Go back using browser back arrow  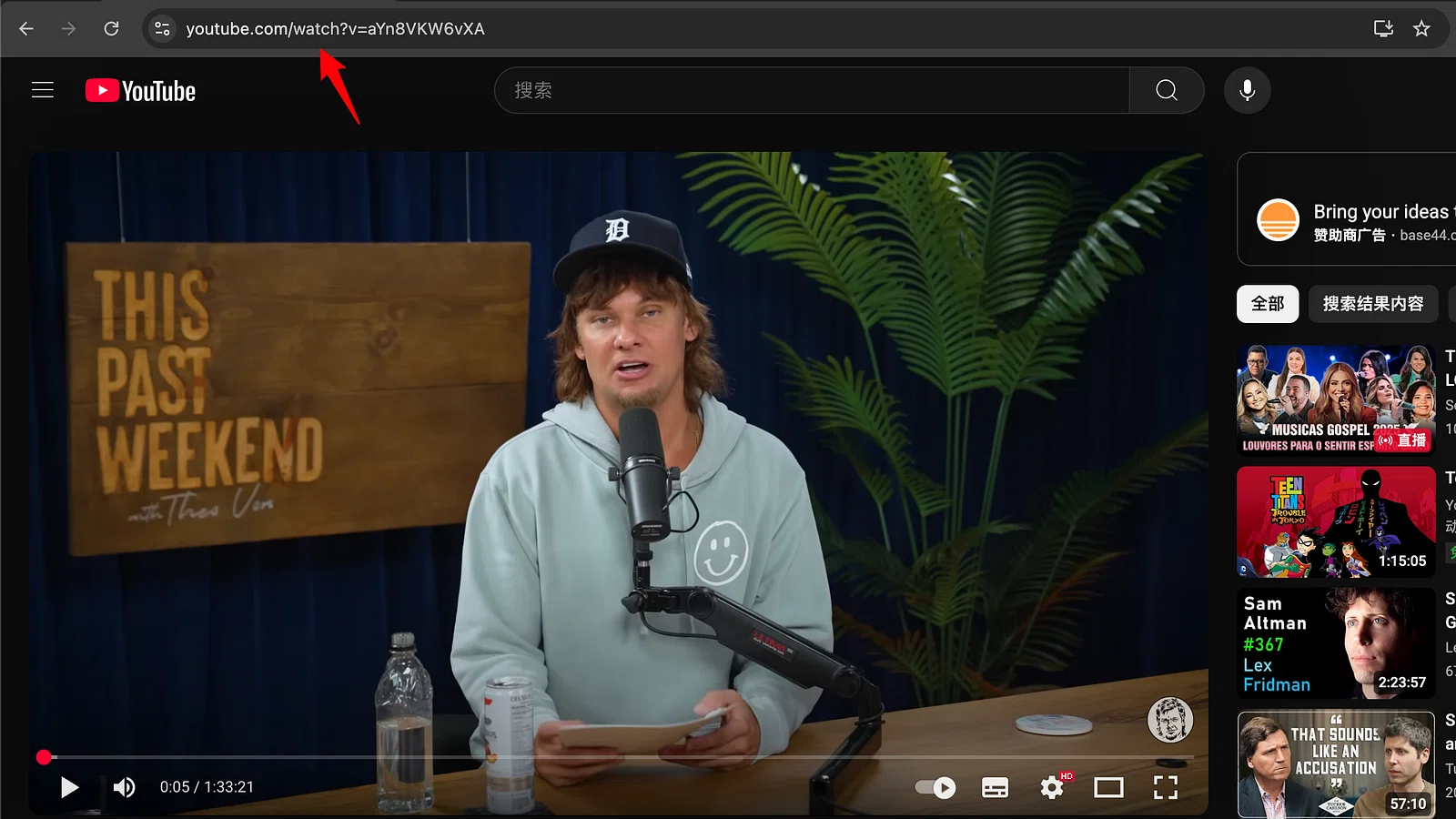(26, 28)
